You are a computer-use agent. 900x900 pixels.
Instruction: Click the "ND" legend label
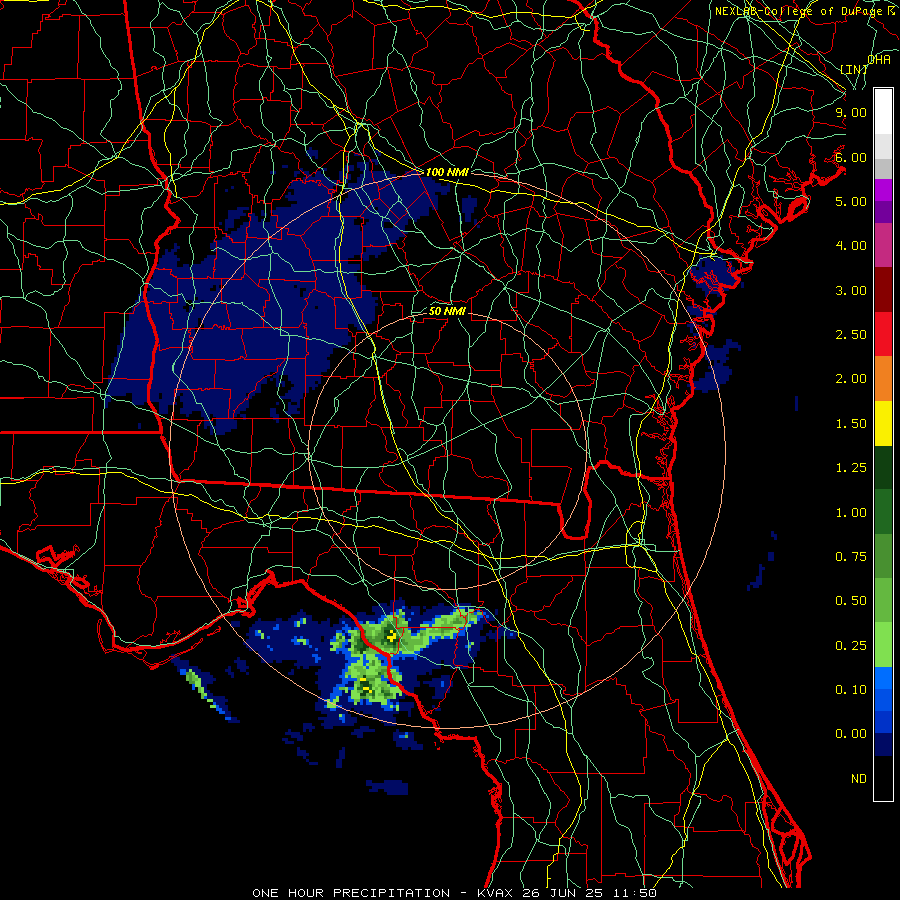pyautogui.click(x=859, y=779)
